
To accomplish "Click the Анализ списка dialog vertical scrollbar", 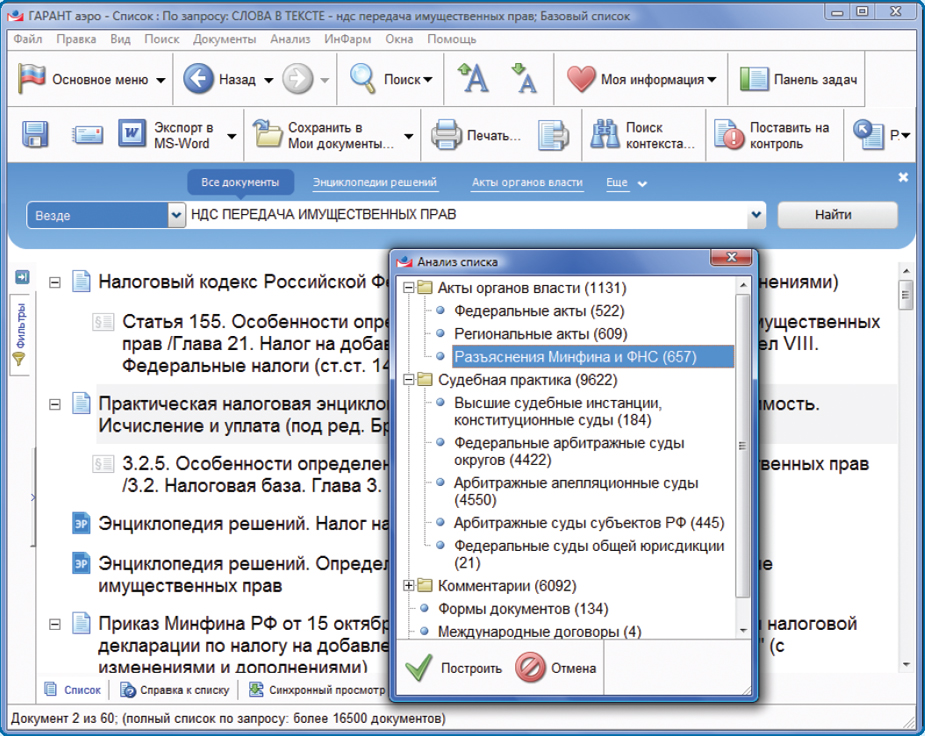I will [x=742, y=450].
